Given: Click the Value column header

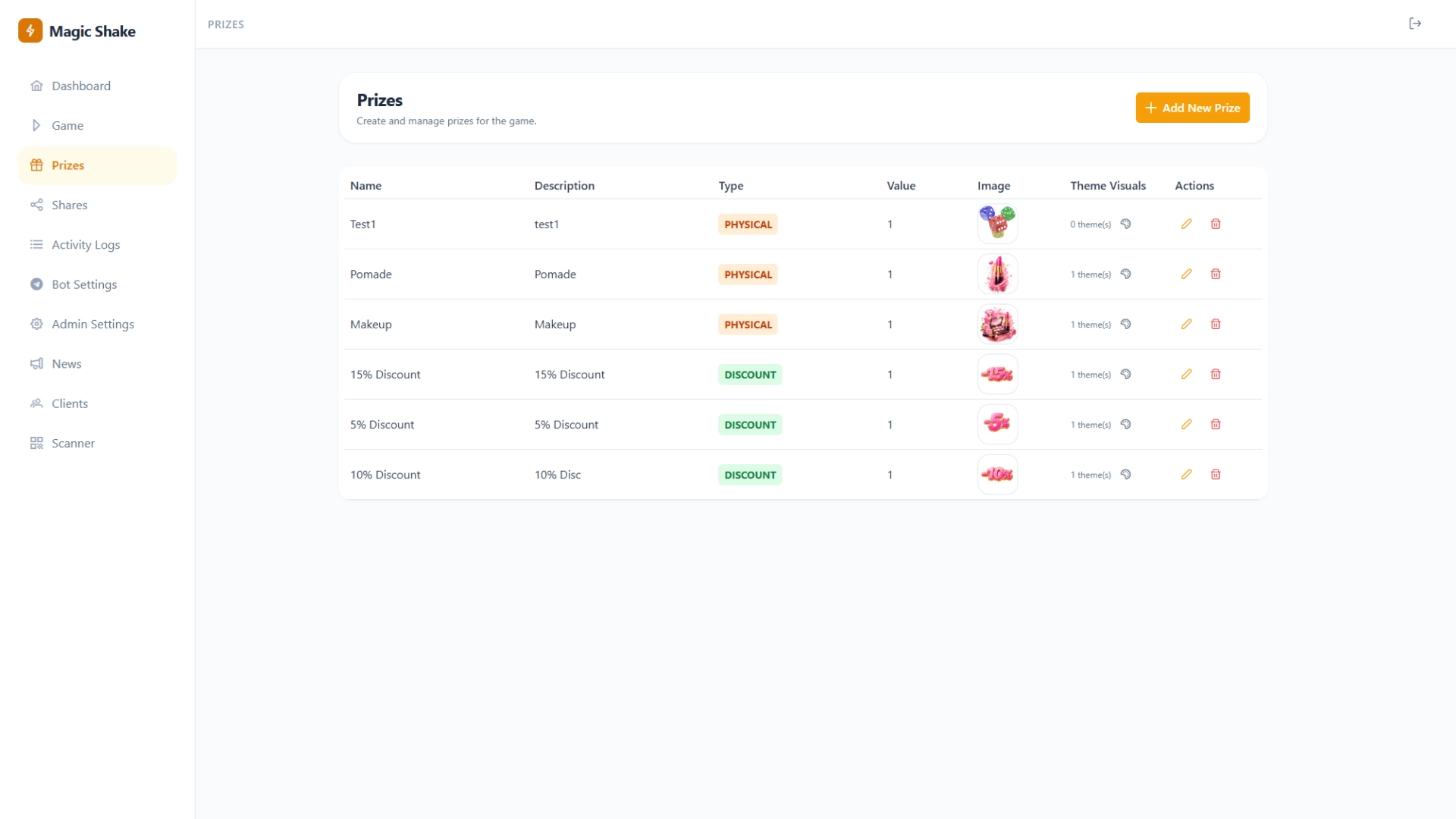Looking at the screenshot, I should tap(901, 186).
